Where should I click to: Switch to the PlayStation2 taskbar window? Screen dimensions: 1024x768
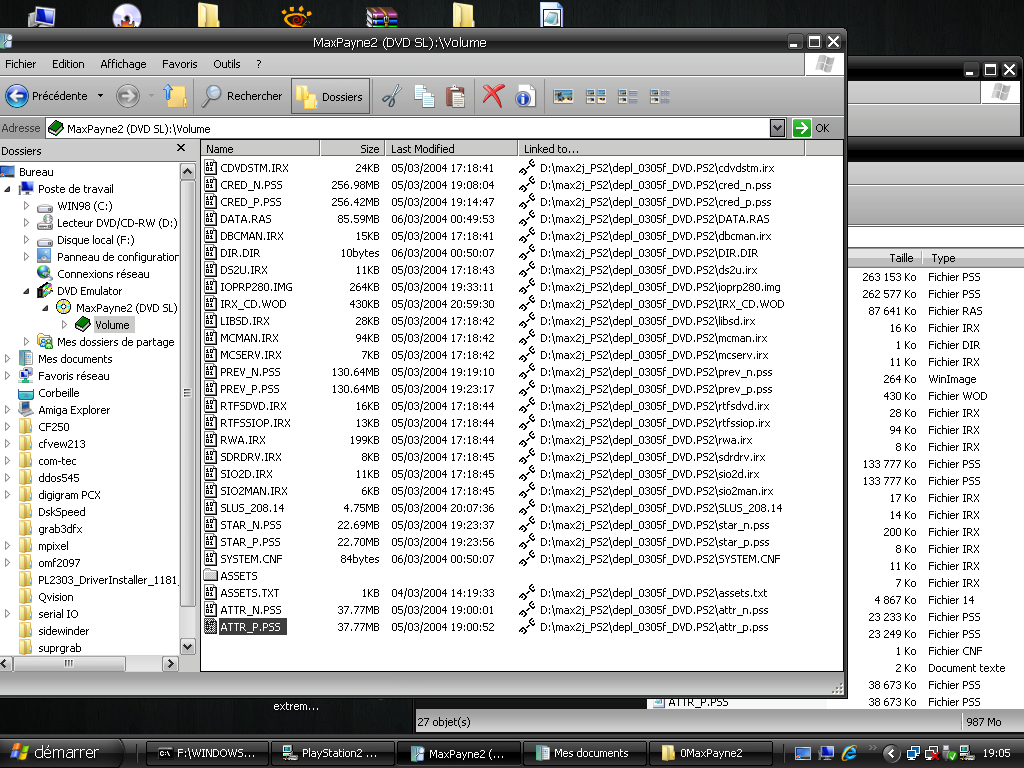pos(332,753)
